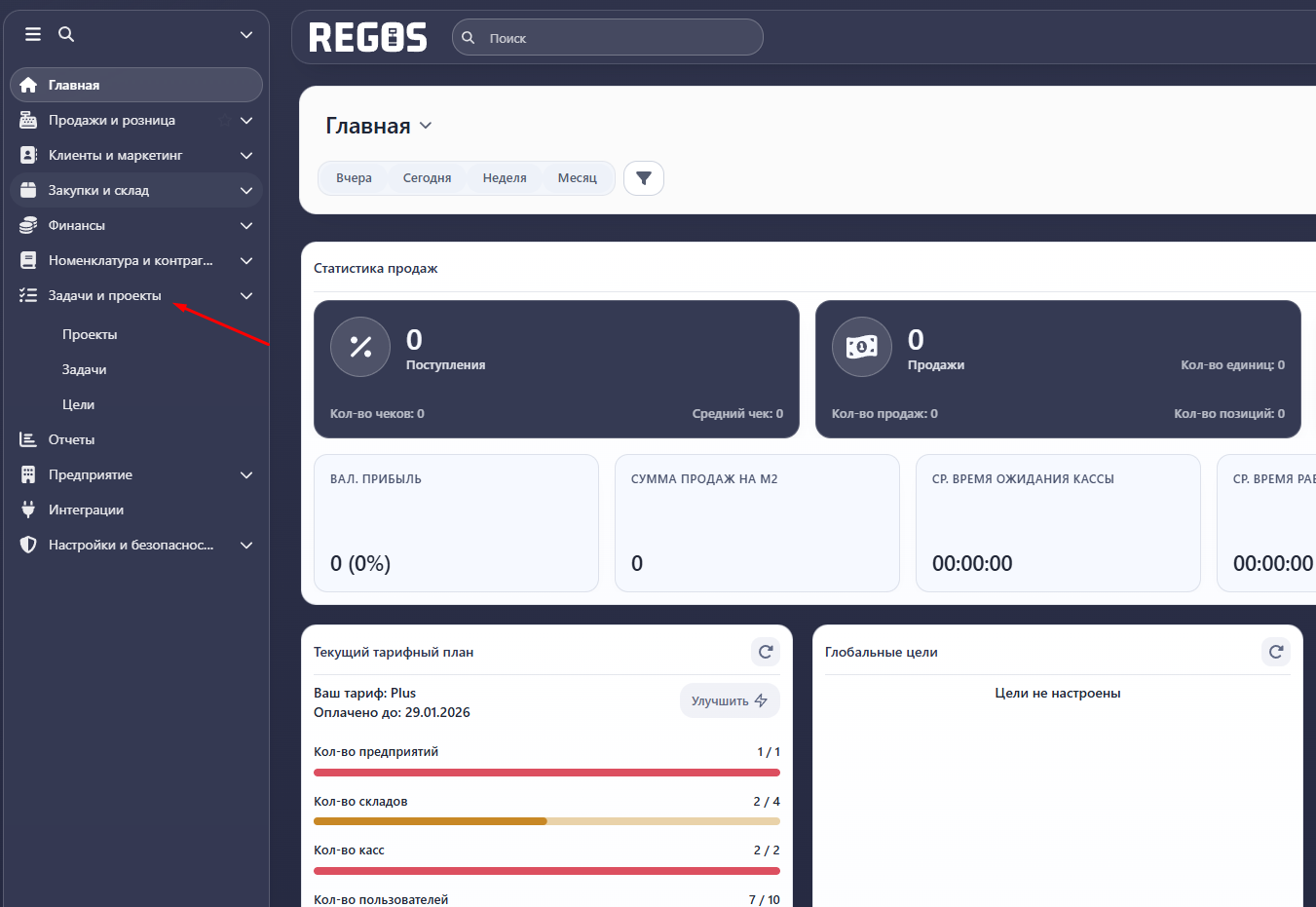Collapse the Задачи и проекты section
The width and height of the screenshot is (1316, 907).
(246, 296)
